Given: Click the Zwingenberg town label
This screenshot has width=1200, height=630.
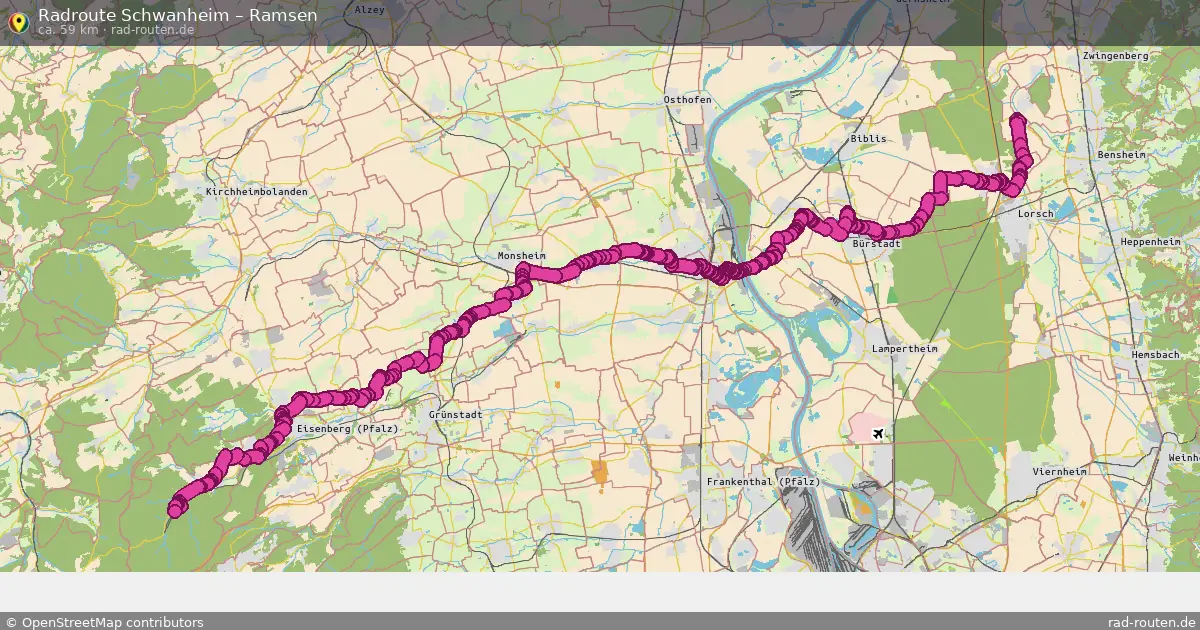Looking at the screenshot, I should click(x=1115, y=56).
